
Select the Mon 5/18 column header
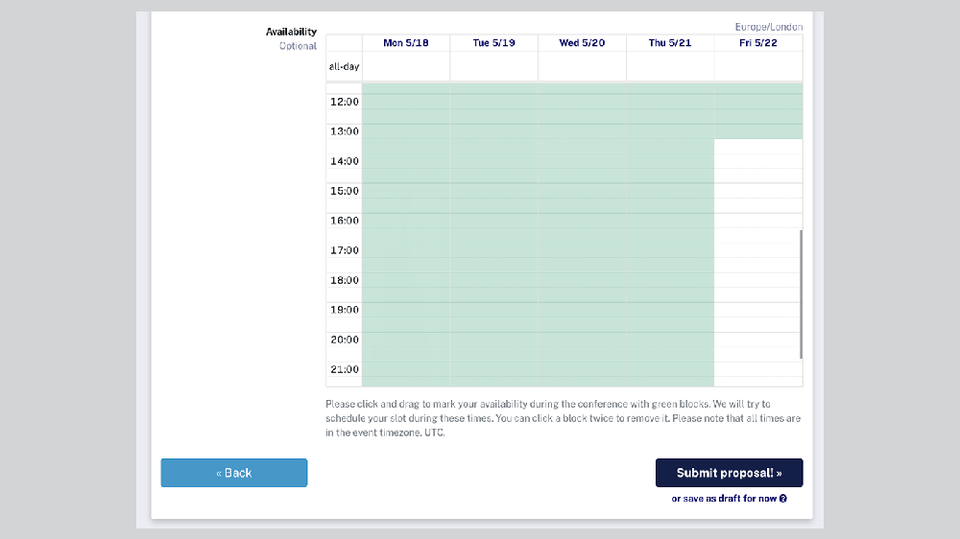point(405,43)
